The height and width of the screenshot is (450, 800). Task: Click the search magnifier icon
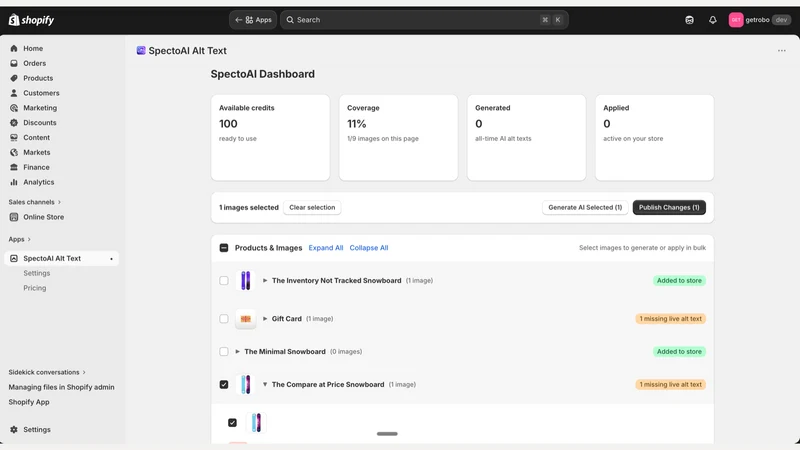tap(290, 20)
